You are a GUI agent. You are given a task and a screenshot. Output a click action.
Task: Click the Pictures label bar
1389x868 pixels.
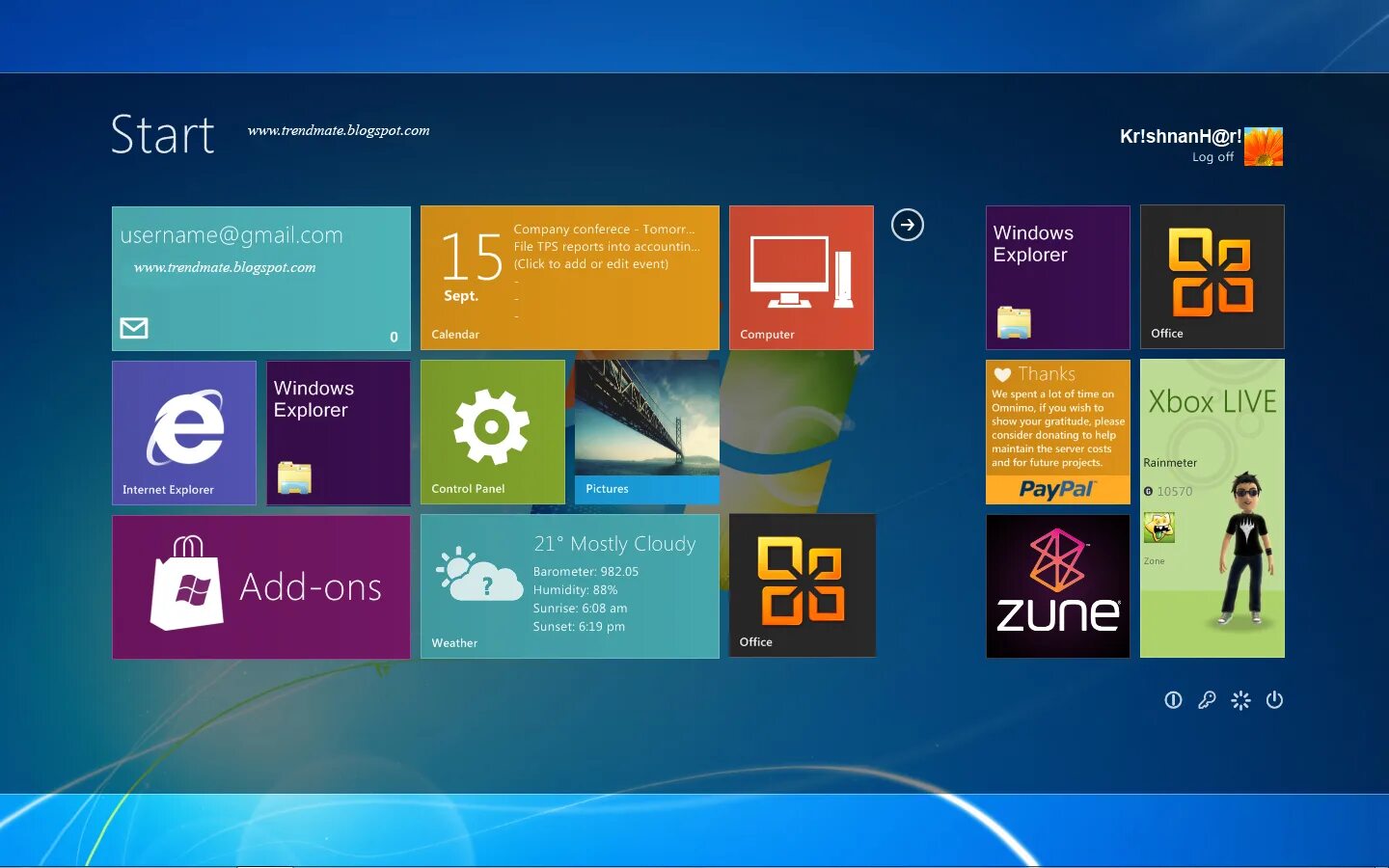(646, 489)
